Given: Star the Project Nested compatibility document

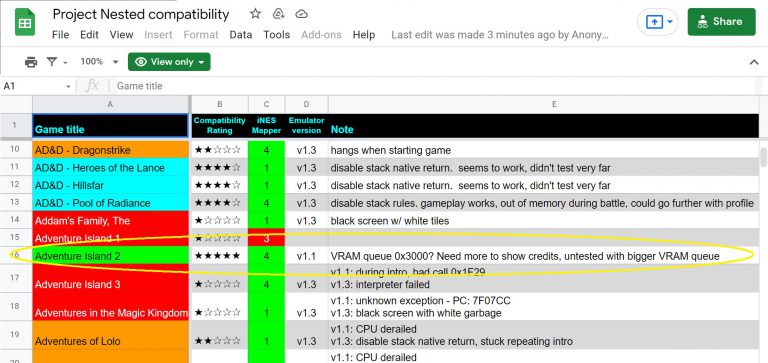Looking at the screenshot, I should (255, 14).
